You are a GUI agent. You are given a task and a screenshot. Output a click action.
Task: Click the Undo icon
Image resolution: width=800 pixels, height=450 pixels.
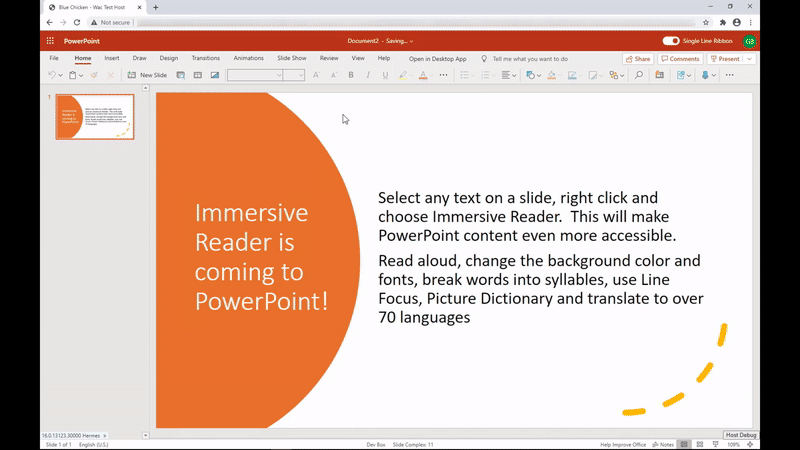coord(51,75)
